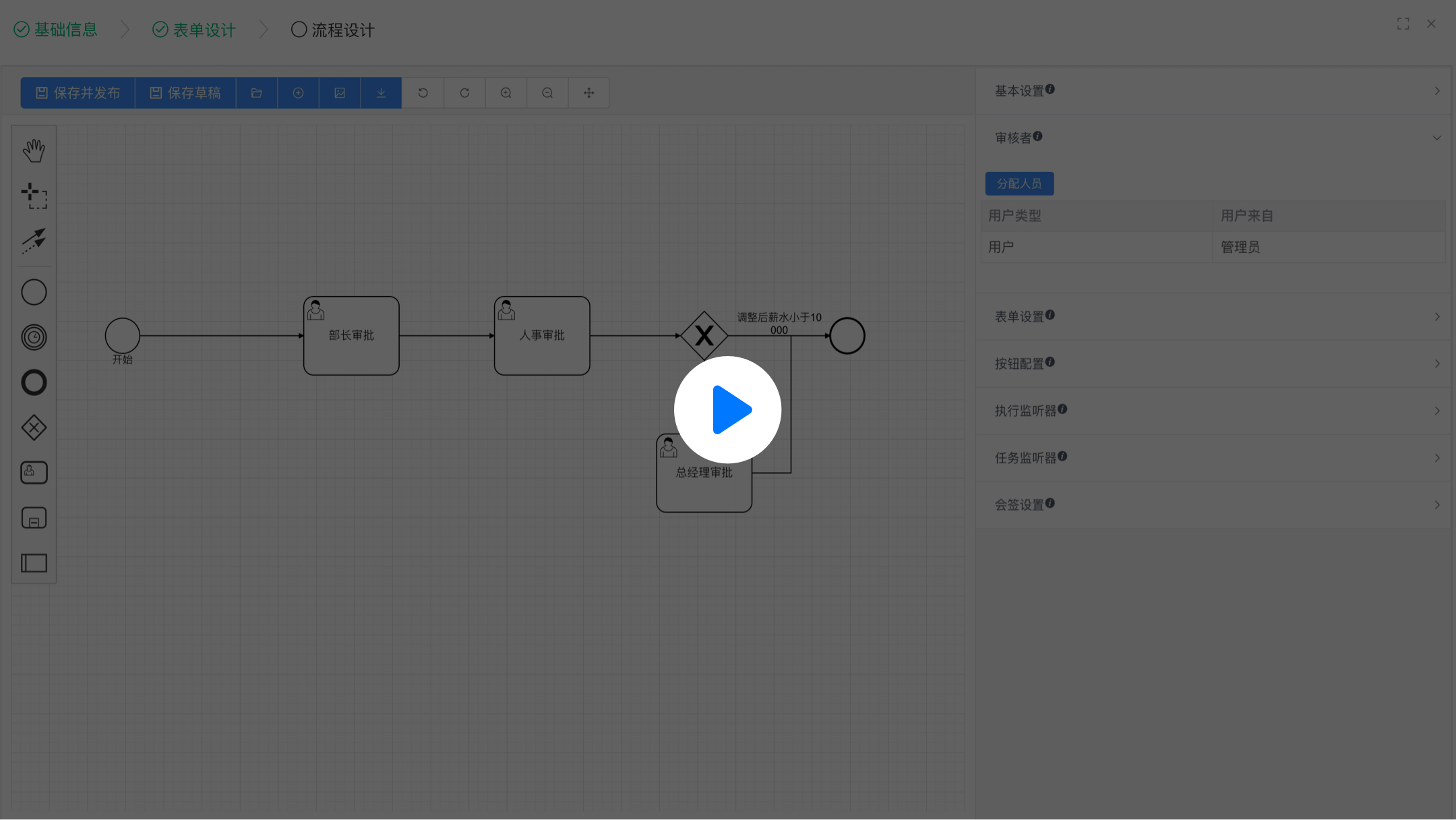The width and height of the screenshot is (1456, 820).
Task: Click the 管理员 table cell
Action: pyautogui.click(x=1329, y=247)
